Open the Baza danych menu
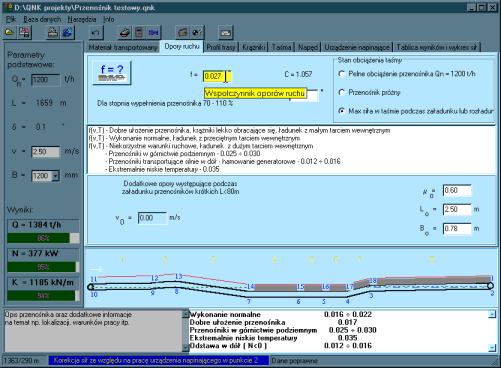Screen dimensions: 501x368 [x=42, y=19]
